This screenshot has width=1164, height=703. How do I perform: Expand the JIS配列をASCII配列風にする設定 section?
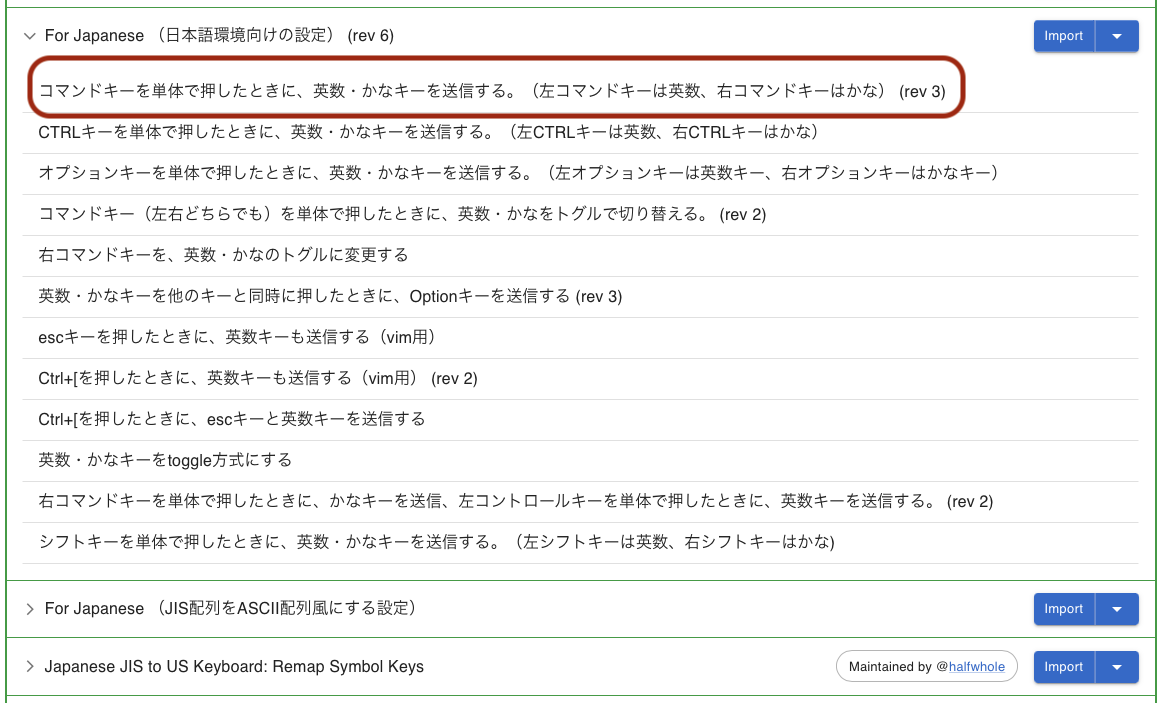pos(30,609)
